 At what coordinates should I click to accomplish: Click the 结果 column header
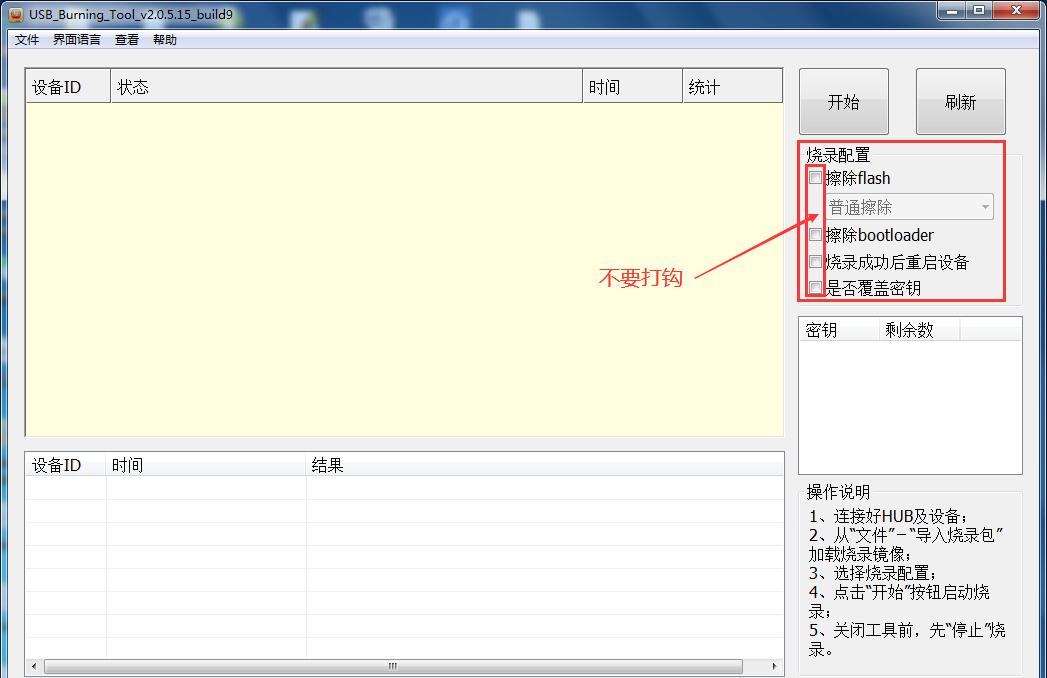click(544, 465)
